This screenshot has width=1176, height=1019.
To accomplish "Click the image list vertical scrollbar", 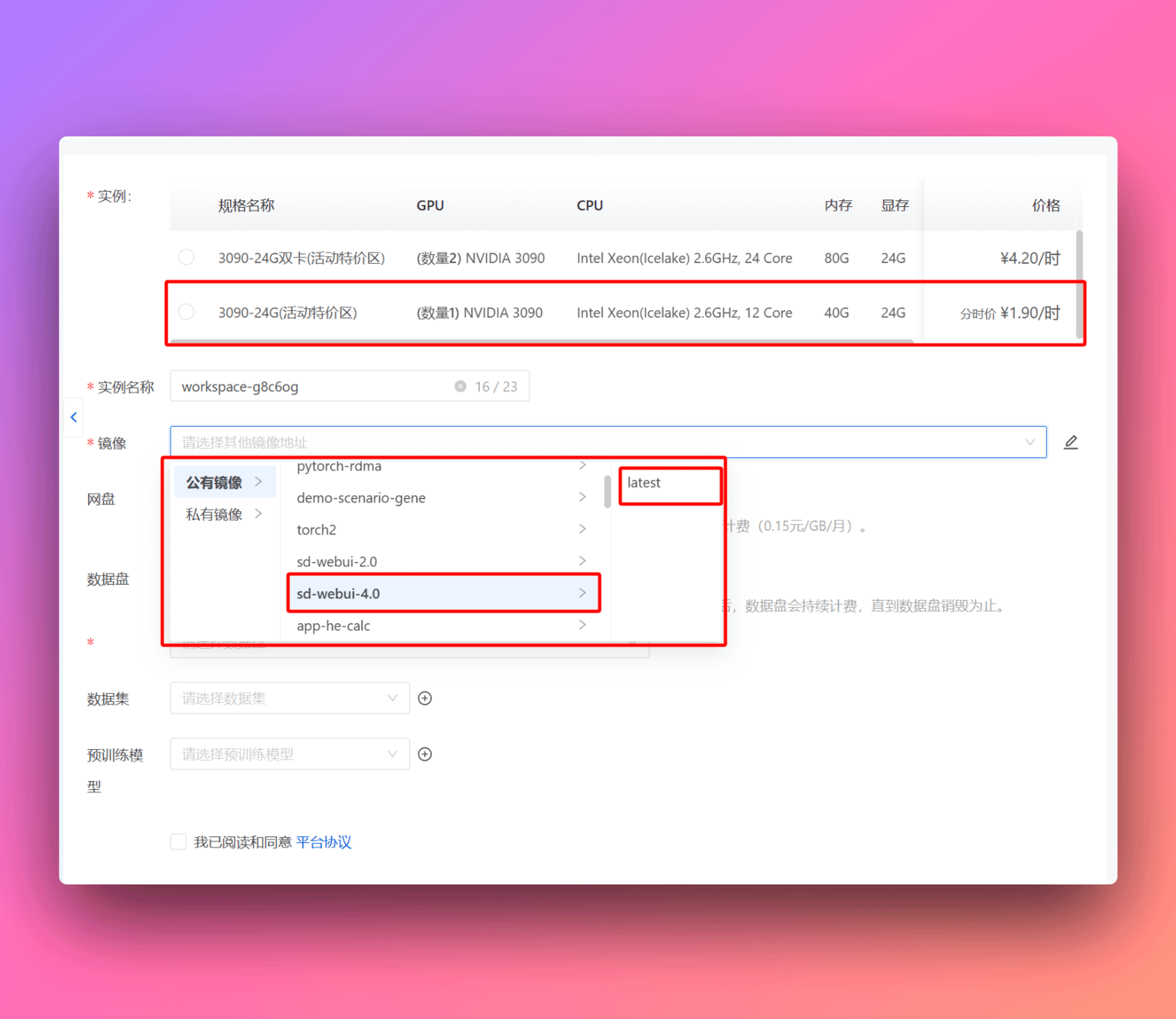I will (x=607, y=491).
